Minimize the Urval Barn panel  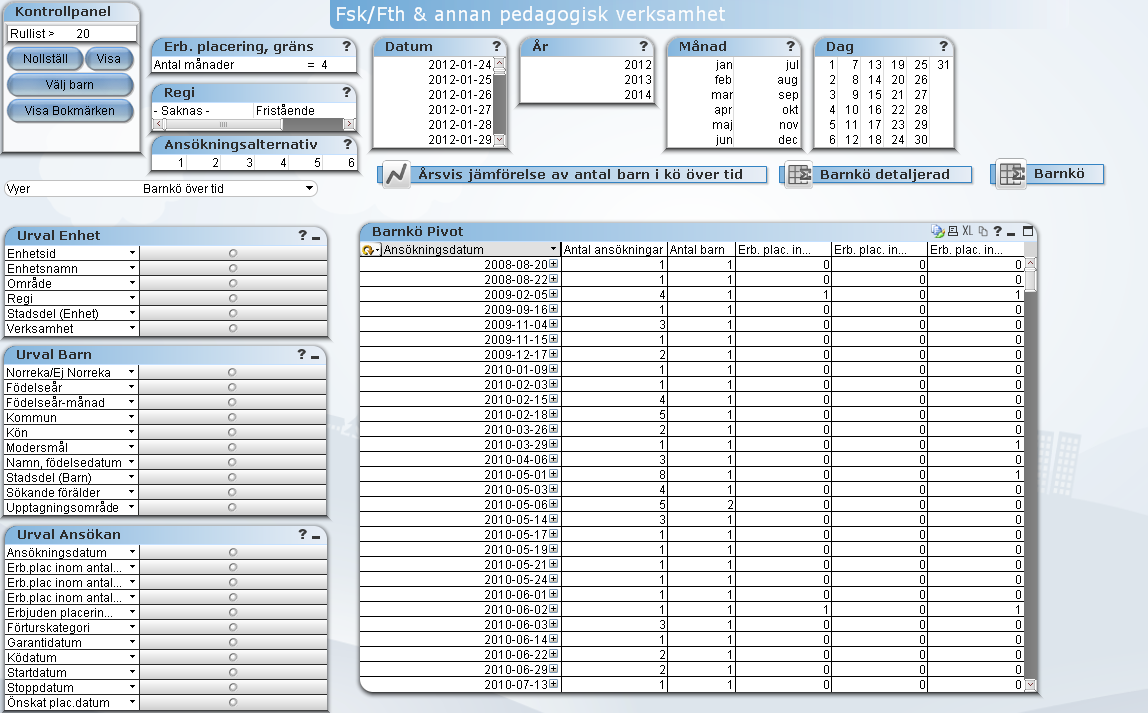click(315, 356)
